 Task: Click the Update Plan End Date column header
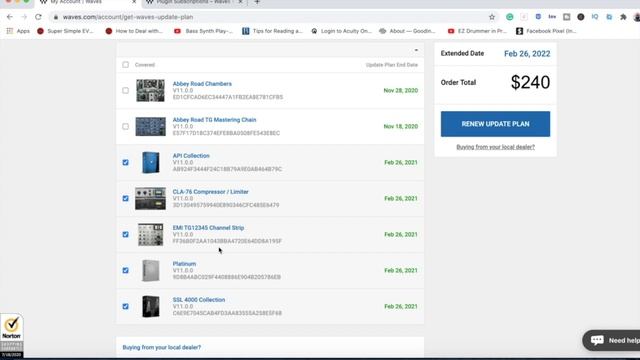[391, 64]
